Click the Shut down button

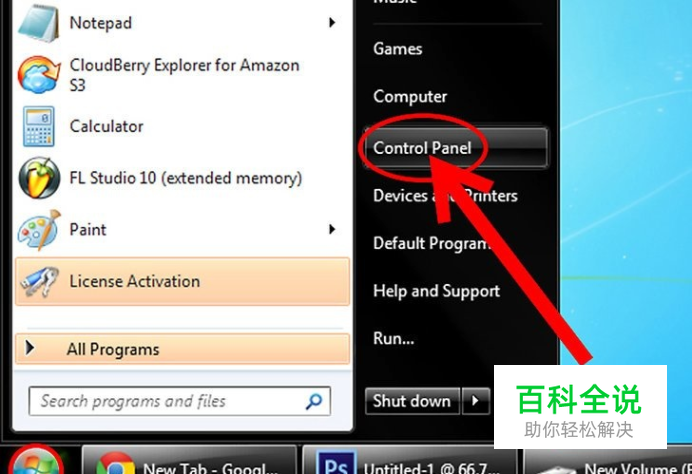(x=412, y=401)
